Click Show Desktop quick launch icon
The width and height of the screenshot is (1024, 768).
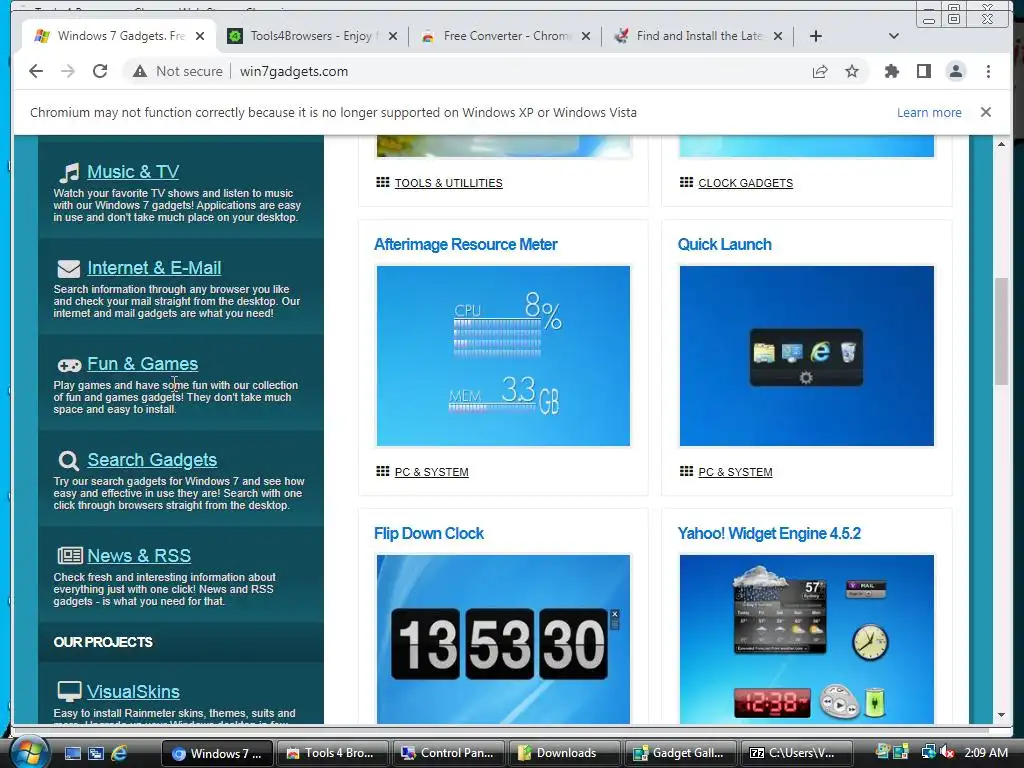click(72, 753)
